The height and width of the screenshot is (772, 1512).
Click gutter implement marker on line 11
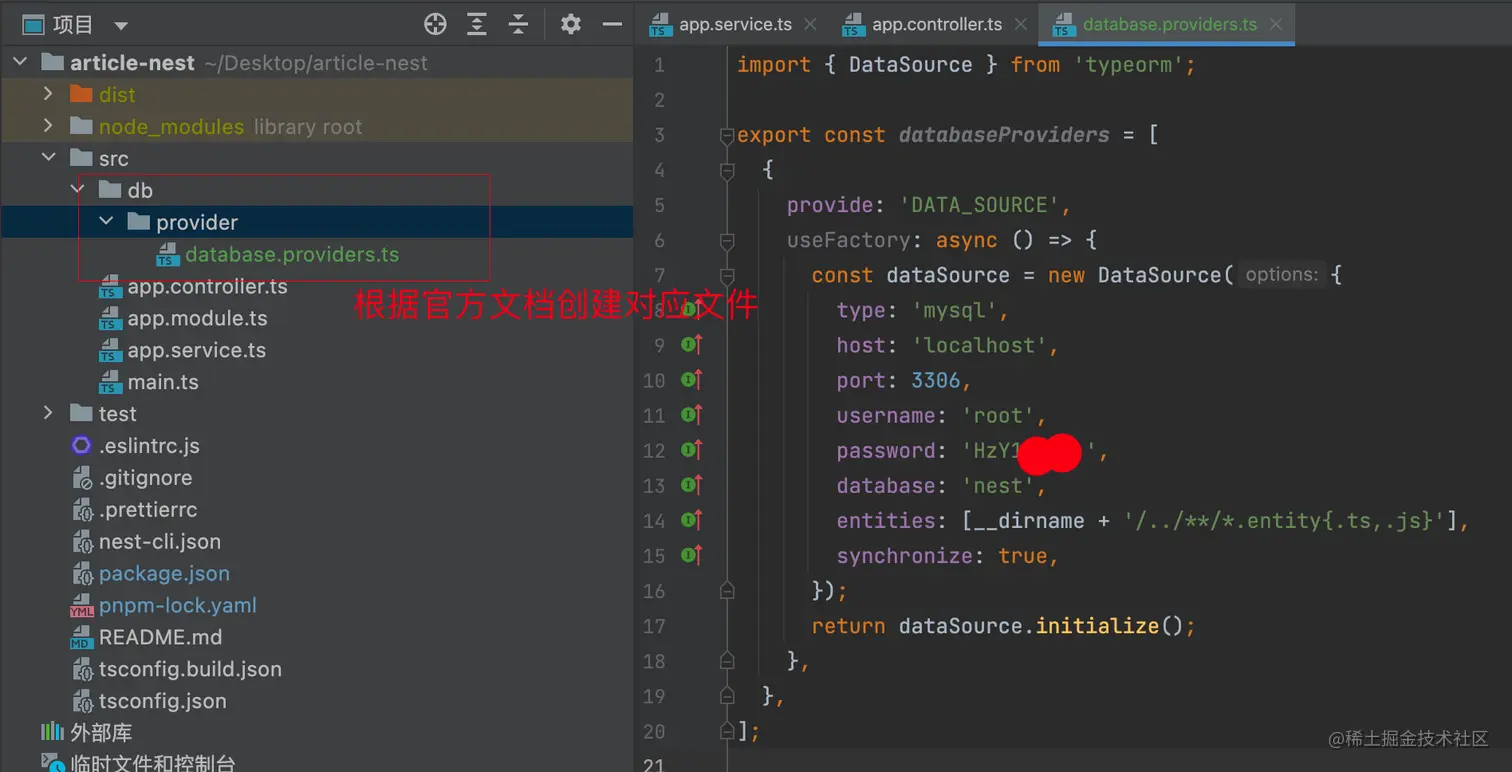click(692, 415)
